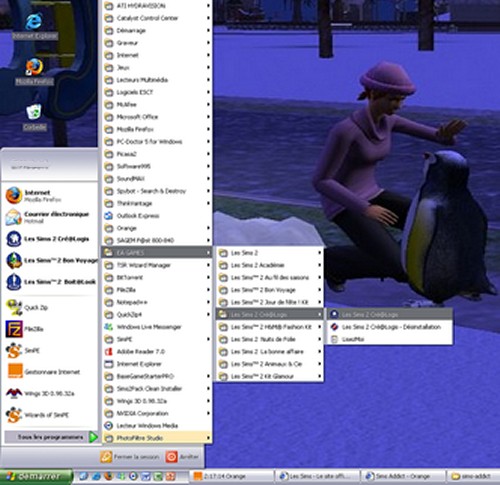
Task: Expand the Microsoft Office folder
Action: point(157,117)
